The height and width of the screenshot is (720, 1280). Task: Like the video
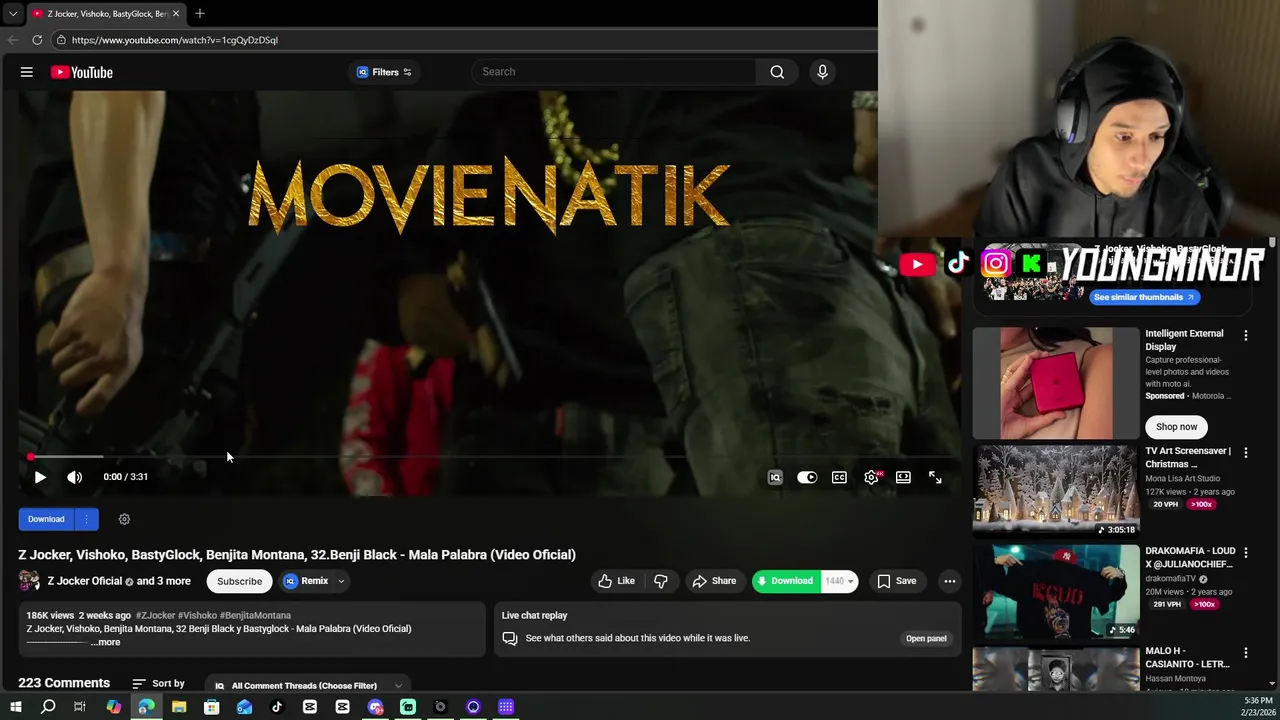[x=616, y=581]
